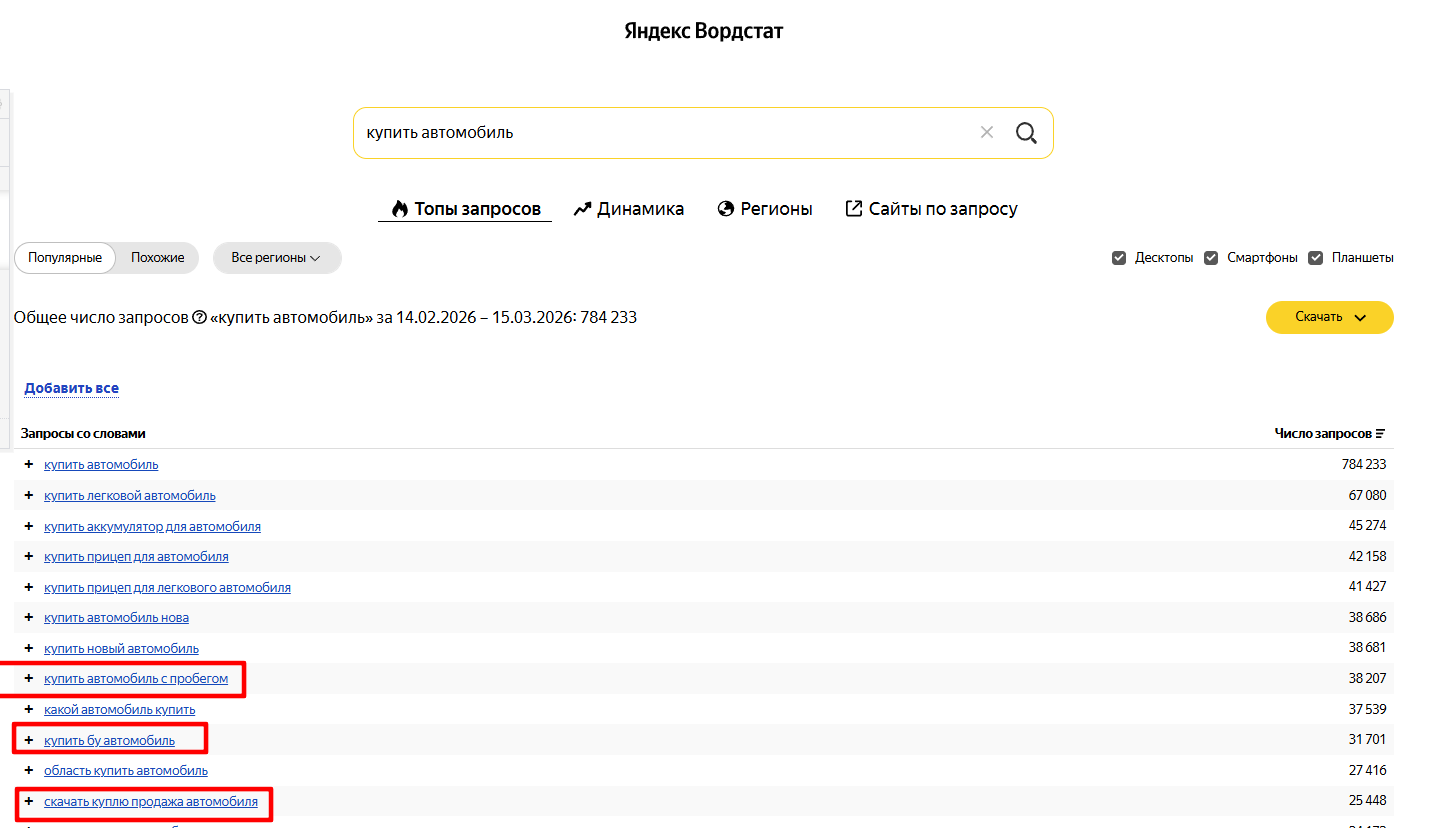
Task: Open the 'купить автомобиль с пробегом' link
Action: pyautogui.click(x=136, y=678)
